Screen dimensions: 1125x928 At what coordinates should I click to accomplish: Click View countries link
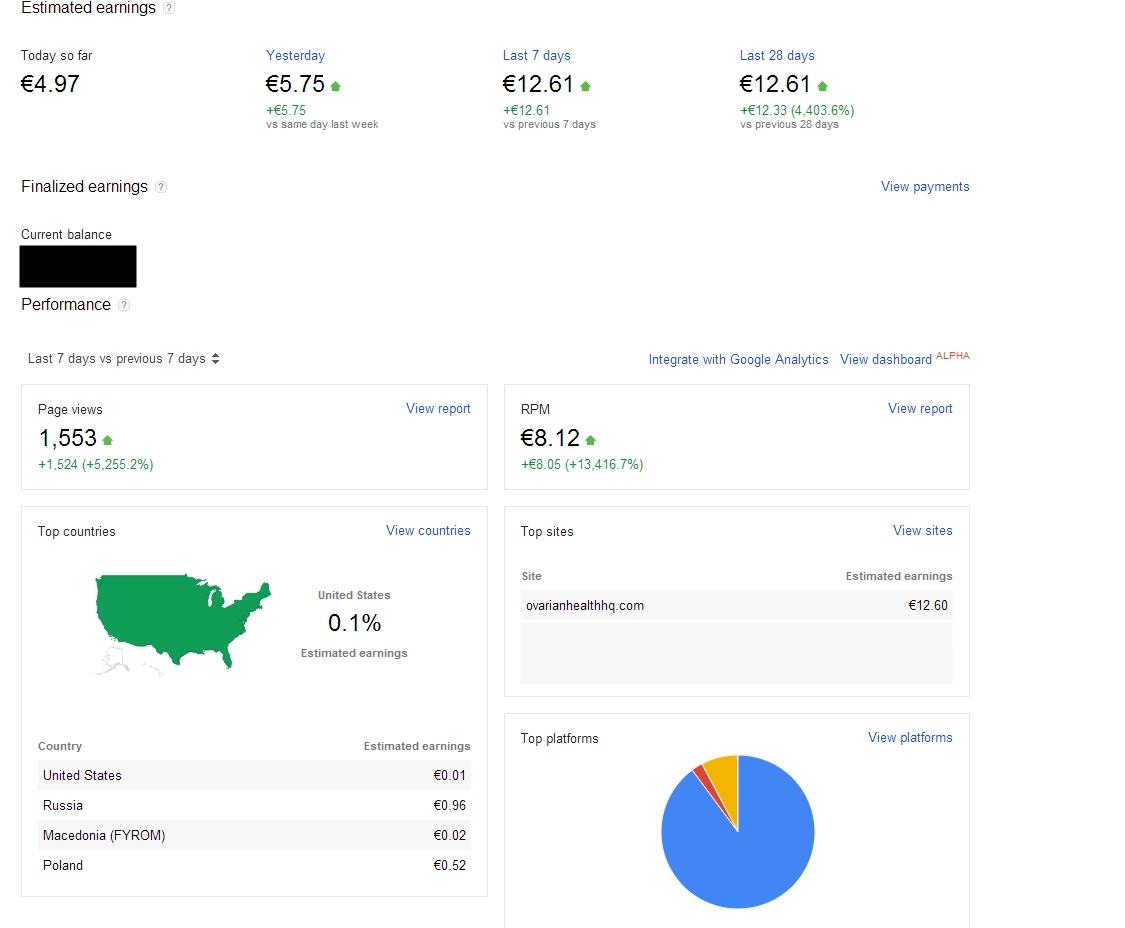[428, 531]
